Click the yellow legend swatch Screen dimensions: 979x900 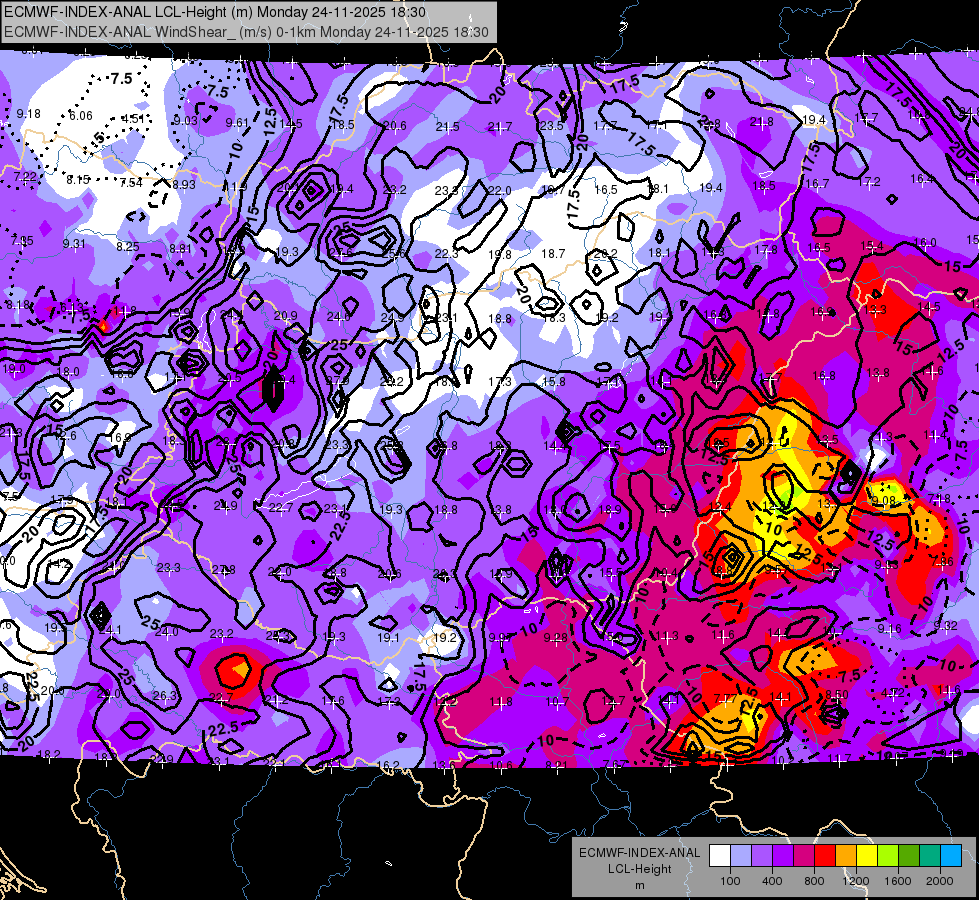867,856
